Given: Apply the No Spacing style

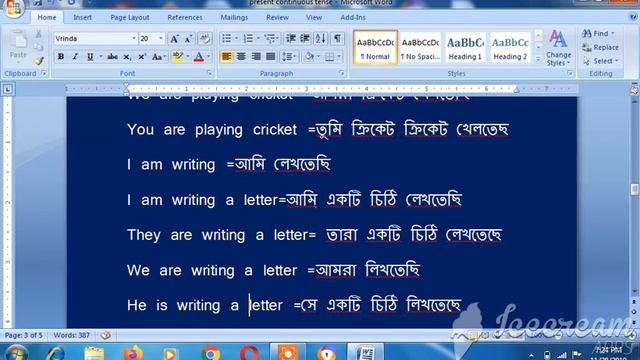Looking at the screenshot, I should coord(420,47).
